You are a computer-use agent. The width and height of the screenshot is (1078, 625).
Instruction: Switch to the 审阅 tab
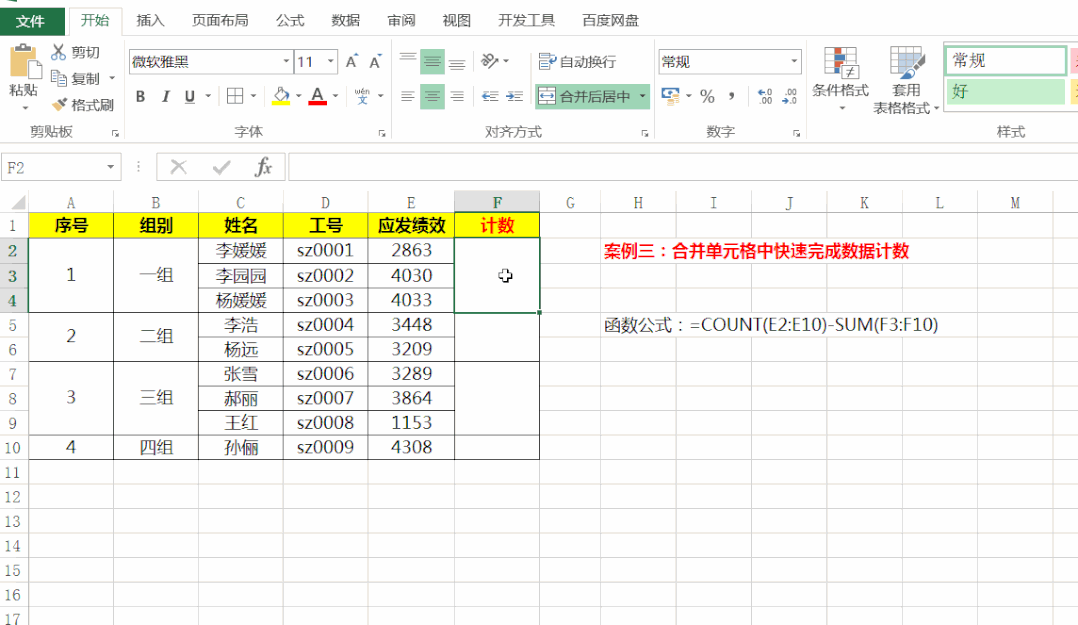click(x=402, y=21)
